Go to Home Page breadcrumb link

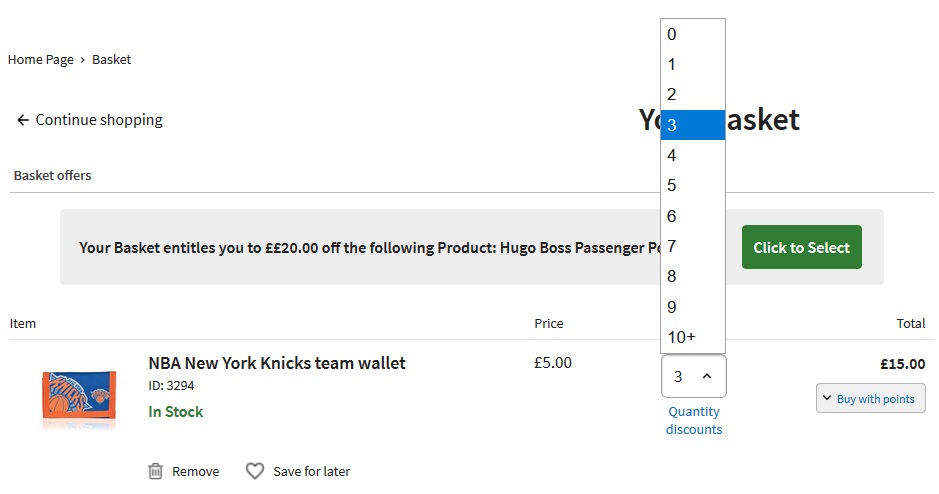(x=41, y=59)
